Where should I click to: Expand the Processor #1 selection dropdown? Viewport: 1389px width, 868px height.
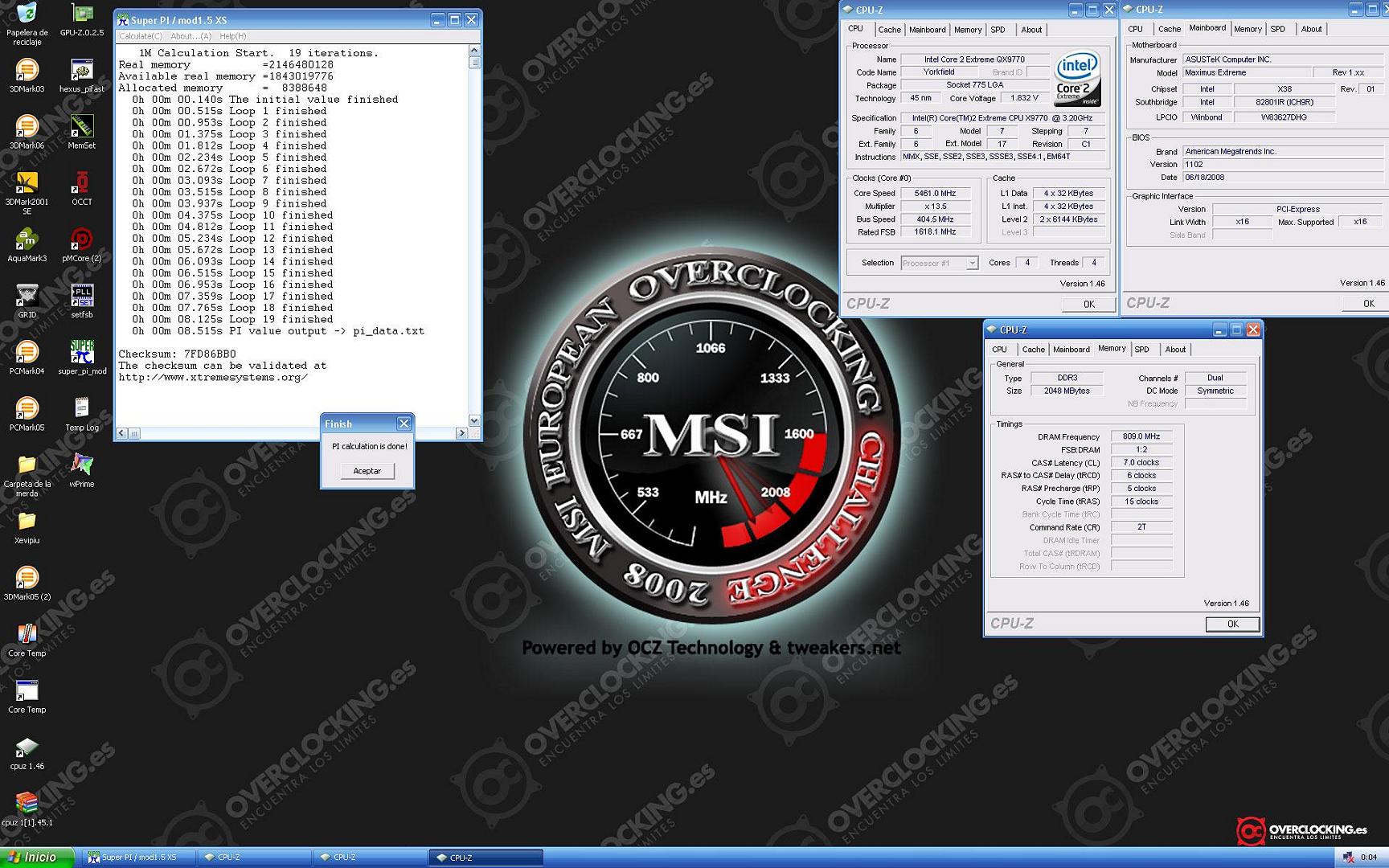(972, 263)
